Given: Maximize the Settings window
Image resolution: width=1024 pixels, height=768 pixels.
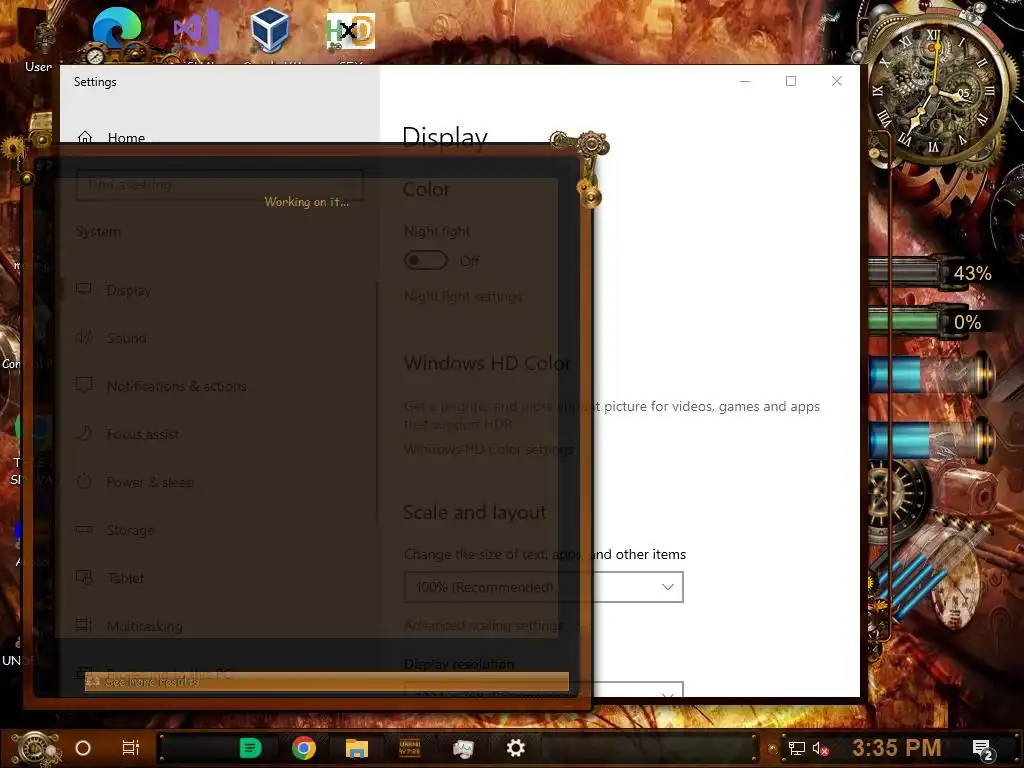Looking at the screenshot, I should pos(791,81).
